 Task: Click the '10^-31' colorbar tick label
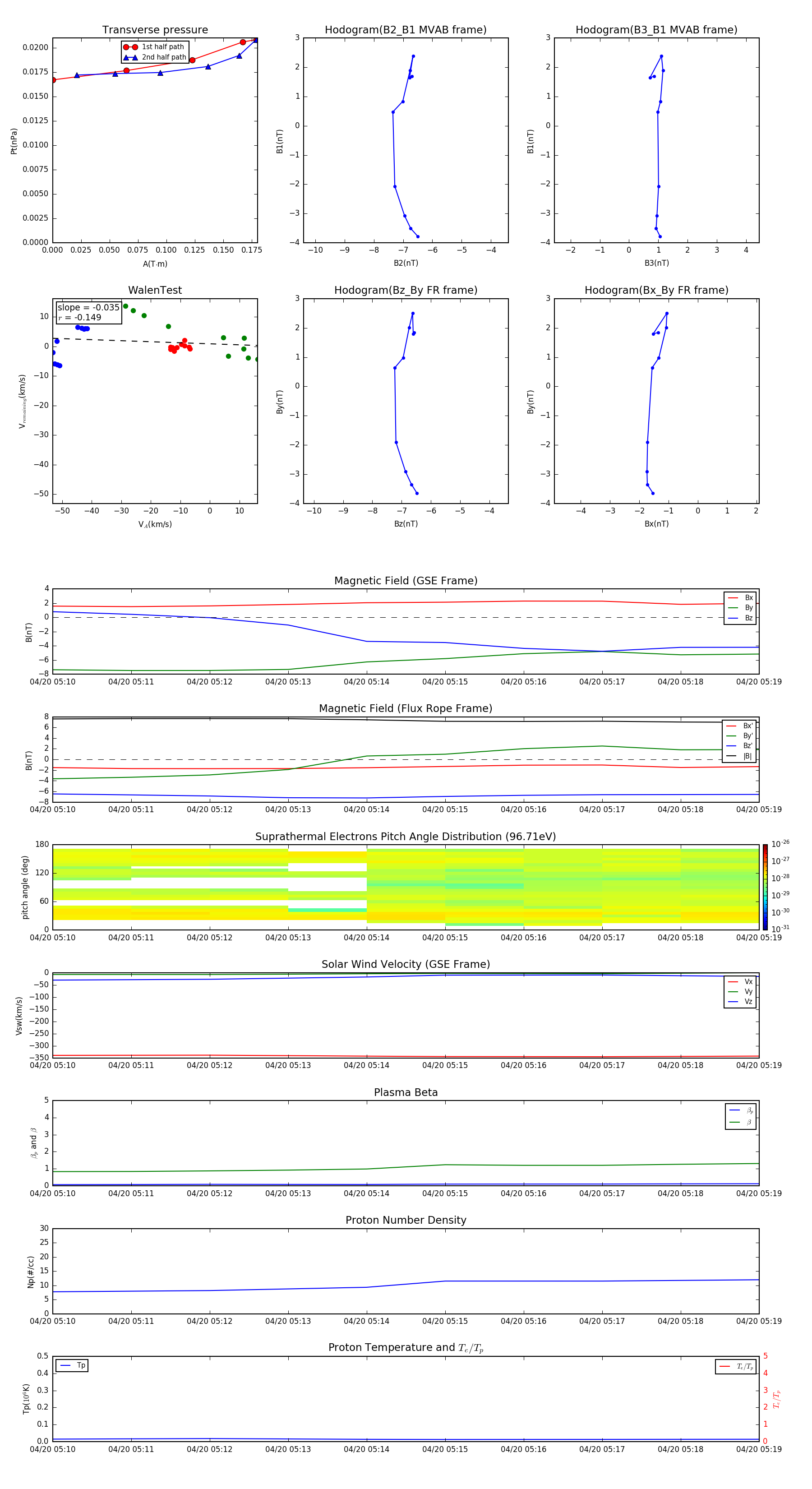pyautogui.click(x=780, y=929)
